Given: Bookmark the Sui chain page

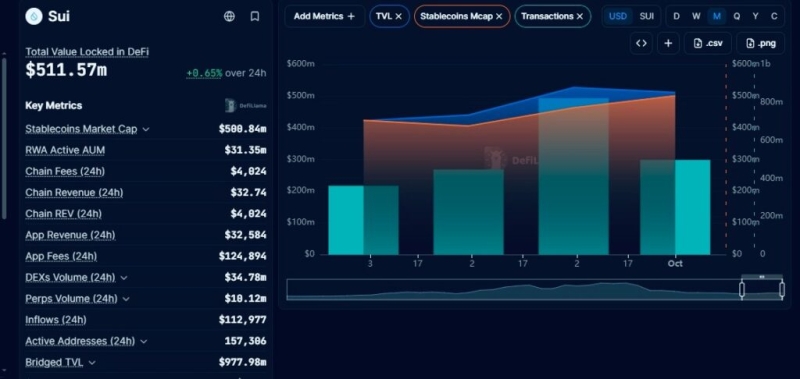Looking at the screenshot, I should coord(255,16).
